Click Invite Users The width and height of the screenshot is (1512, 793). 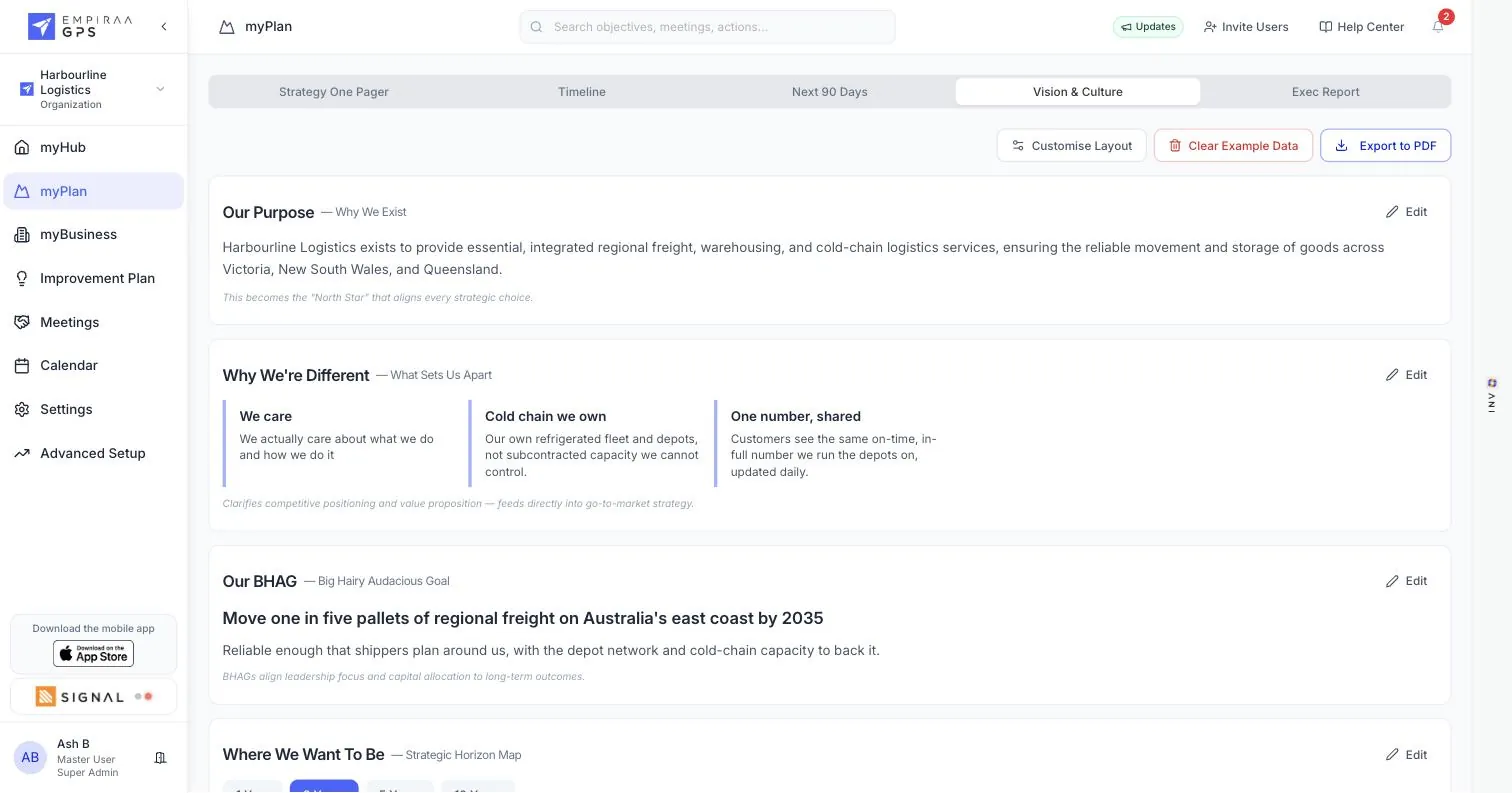pyautogui.click(x=1246, y=27)
